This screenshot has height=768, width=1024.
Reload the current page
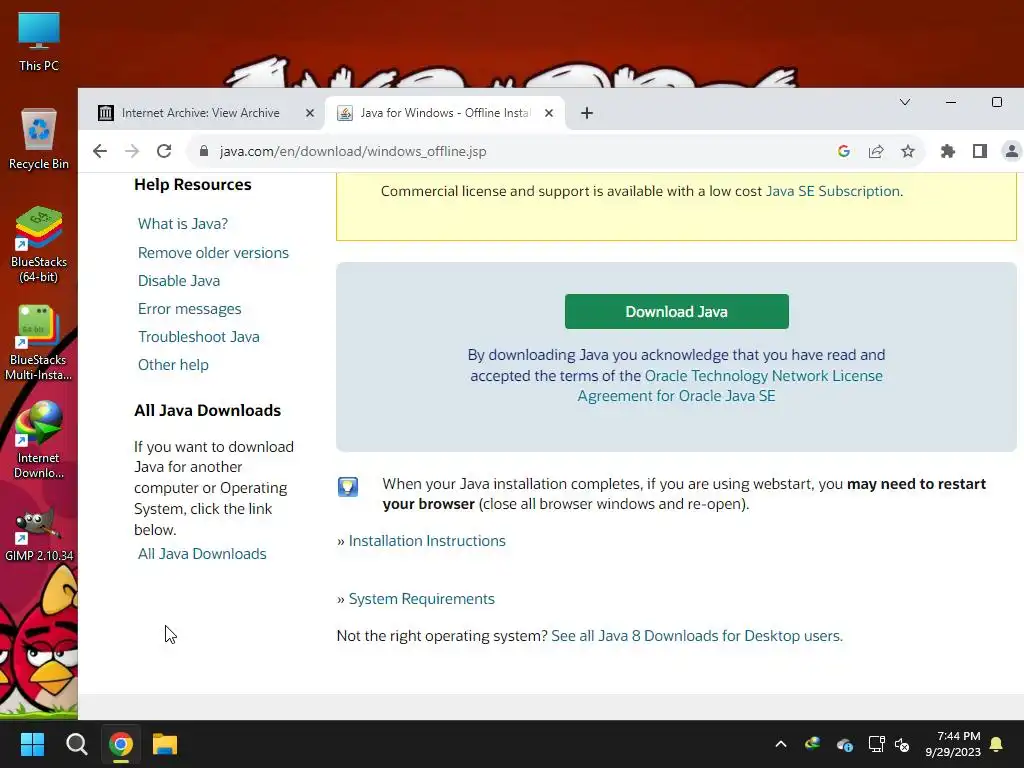click(x=164, y=152)
